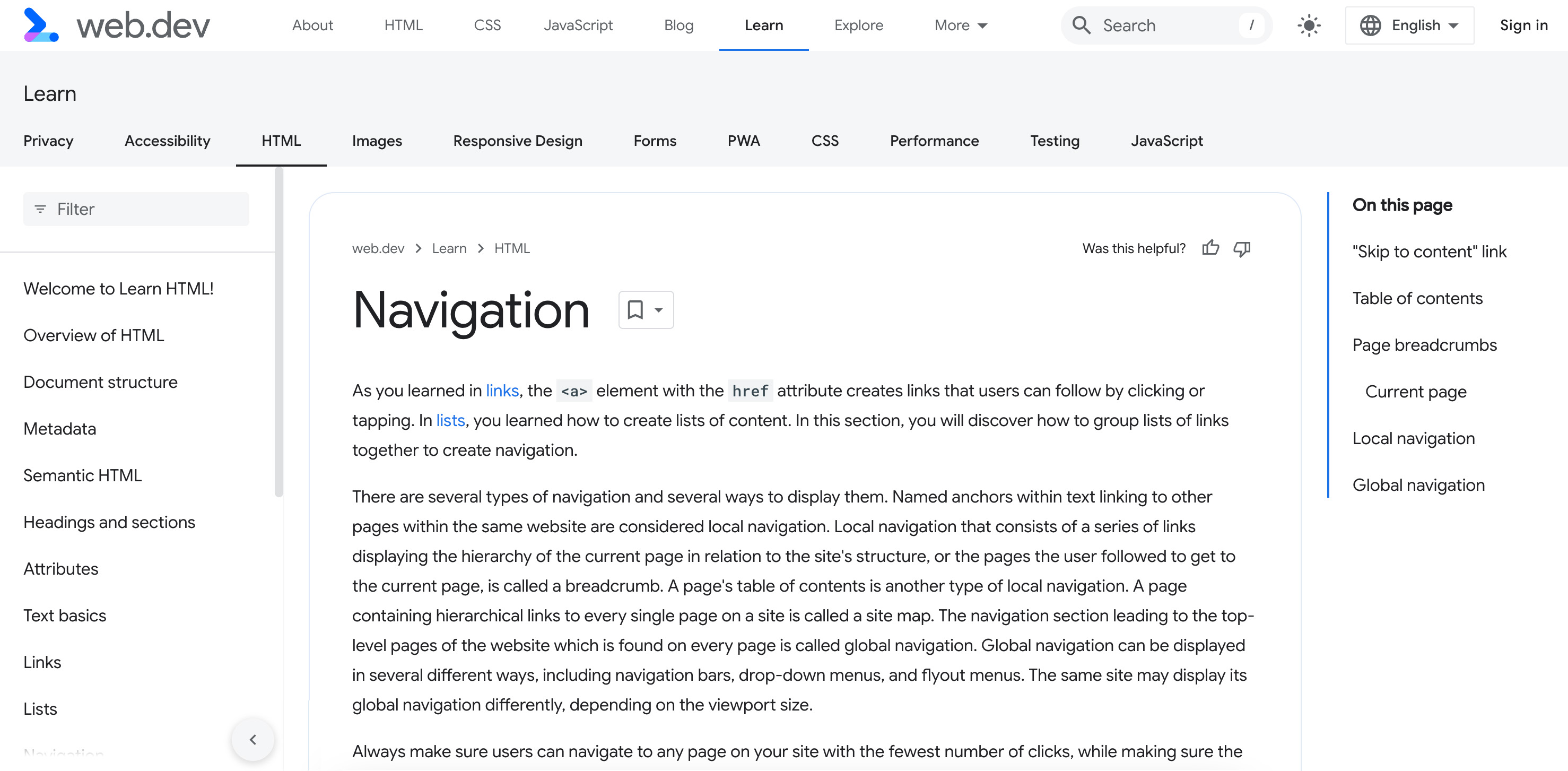Click the search magnifier icon
Screen dimensions: 1568x771
[x=1083, y=25]
